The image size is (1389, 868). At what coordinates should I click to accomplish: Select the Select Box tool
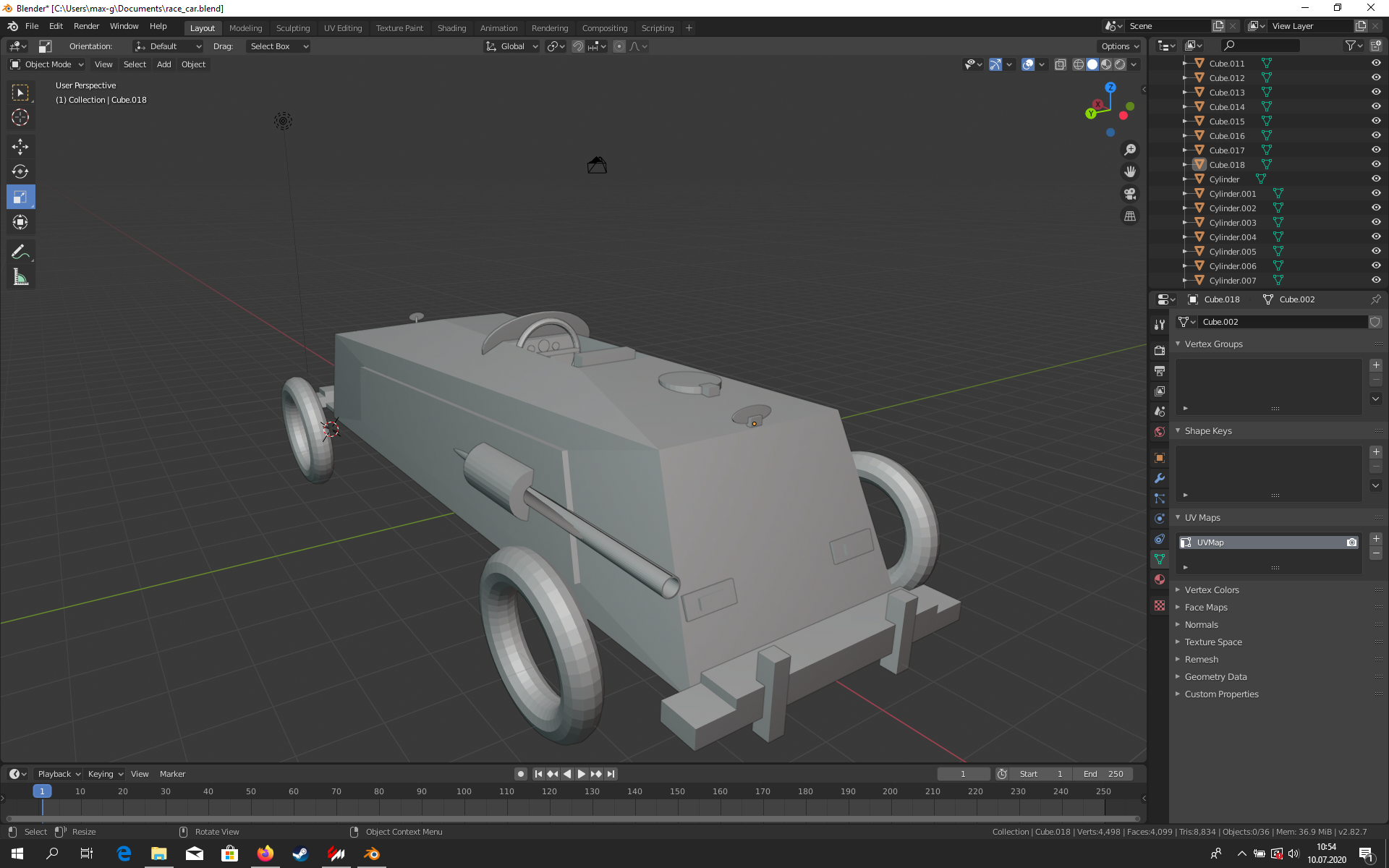coord(20,93)
